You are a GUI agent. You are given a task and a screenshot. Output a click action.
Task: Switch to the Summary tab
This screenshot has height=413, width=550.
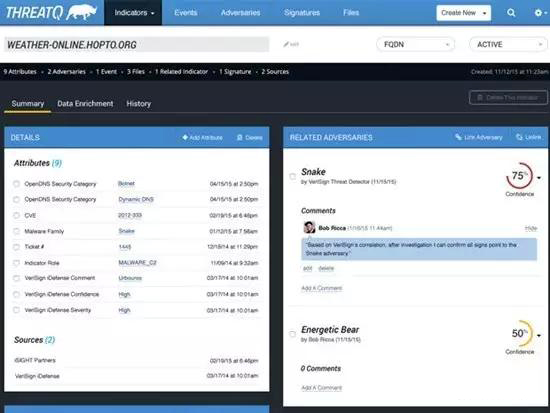point(28,104)
